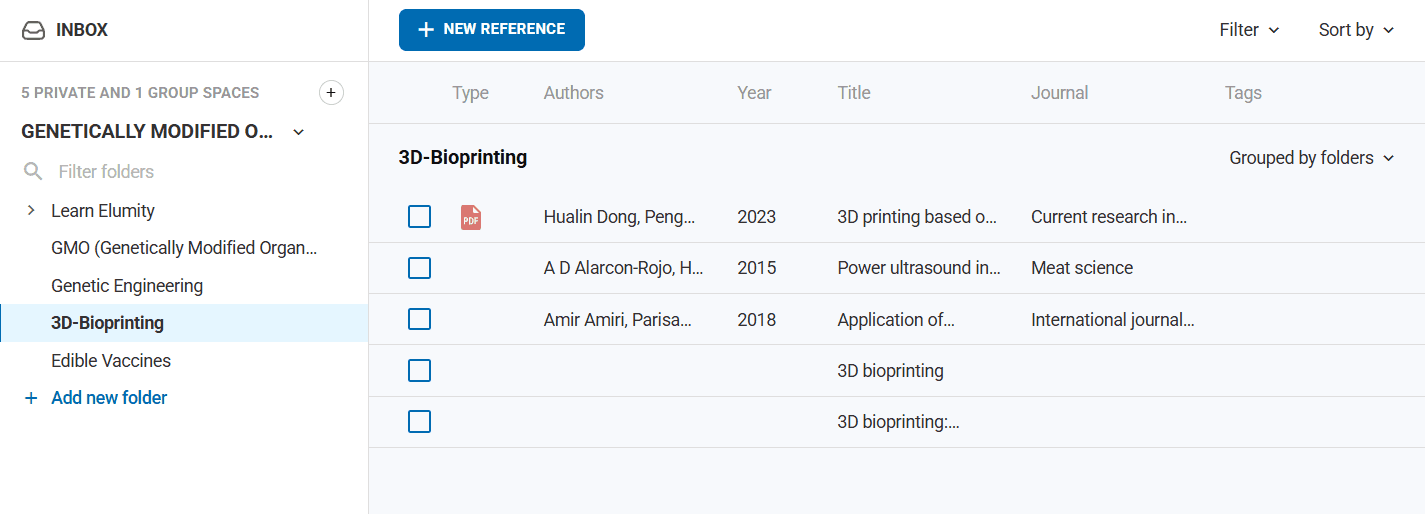
Task: Tick the checkbox for the 2023 Hualin Dong reference
Action: click(420, 217)
